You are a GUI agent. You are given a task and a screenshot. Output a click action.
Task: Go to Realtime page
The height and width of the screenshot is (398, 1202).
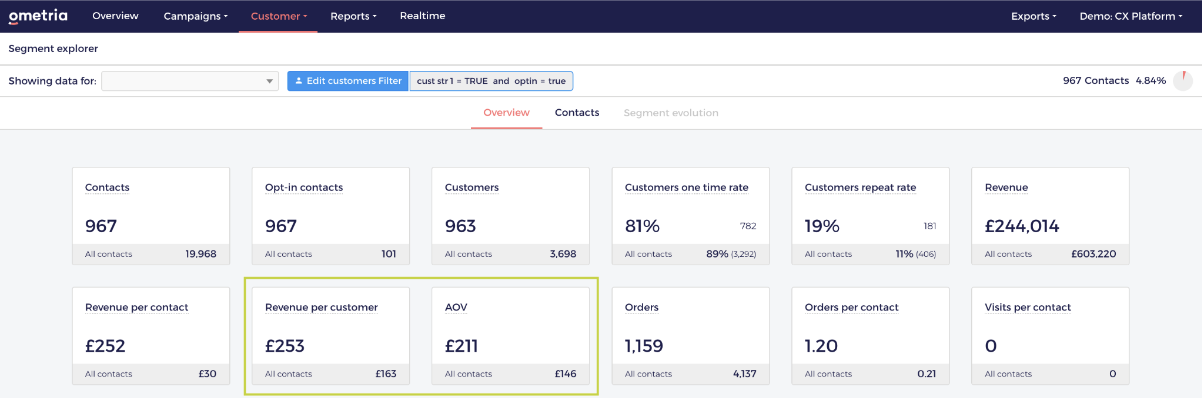(x=422, y=16)
